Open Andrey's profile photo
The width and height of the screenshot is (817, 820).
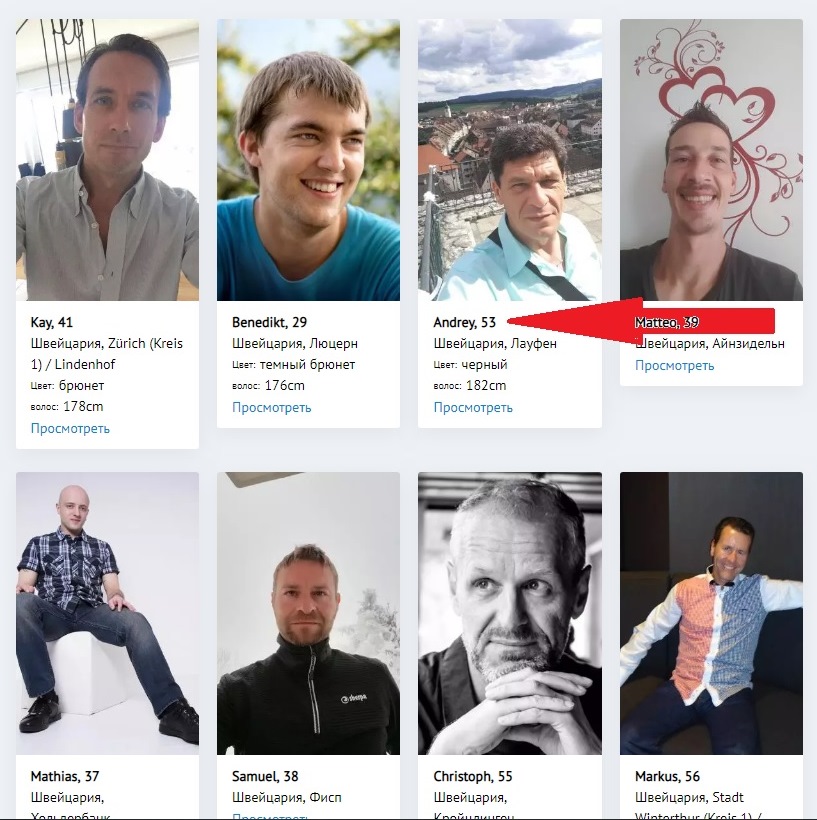[510, 160]
